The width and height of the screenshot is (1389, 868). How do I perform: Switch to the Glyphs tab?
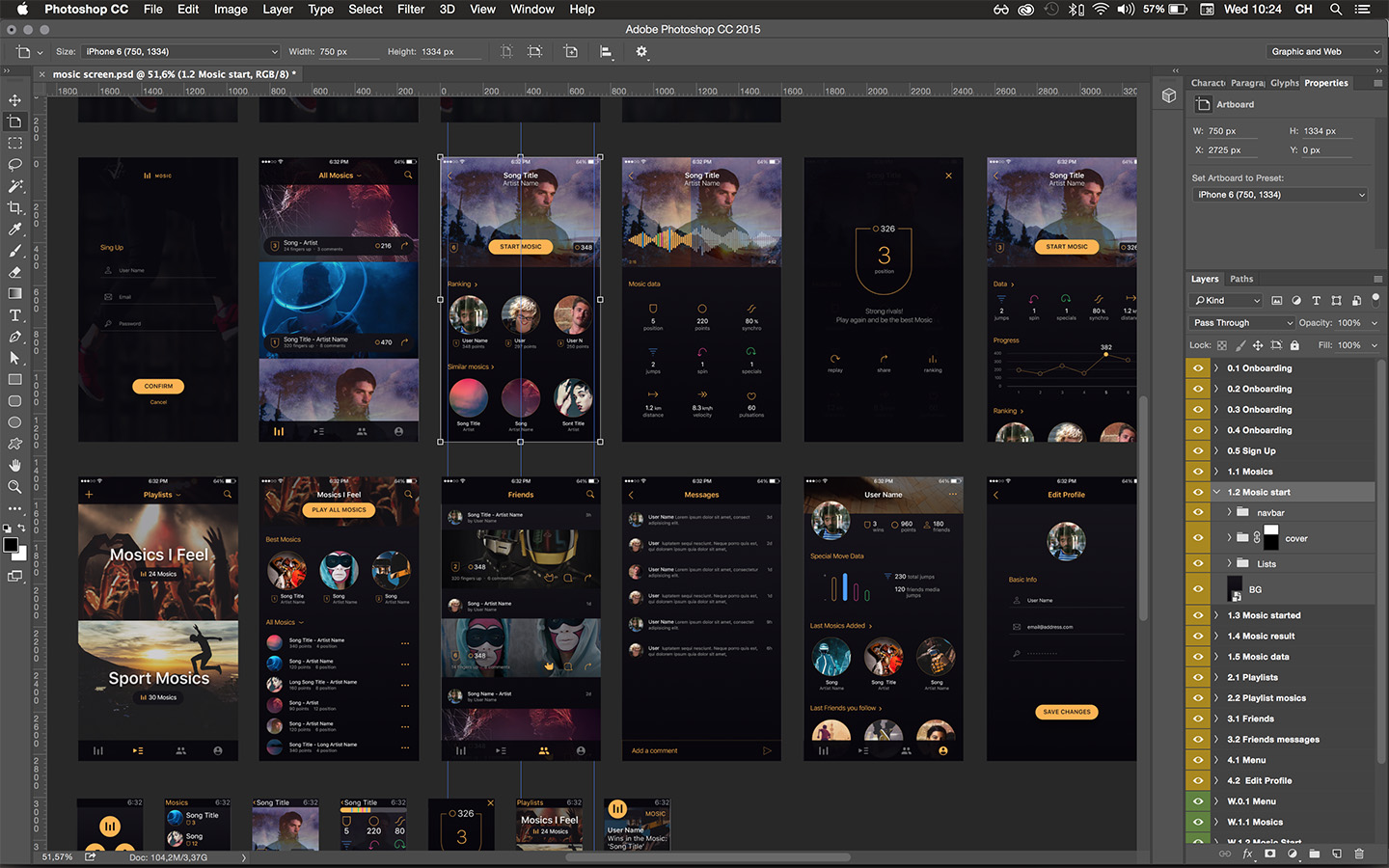(1284, 83)
